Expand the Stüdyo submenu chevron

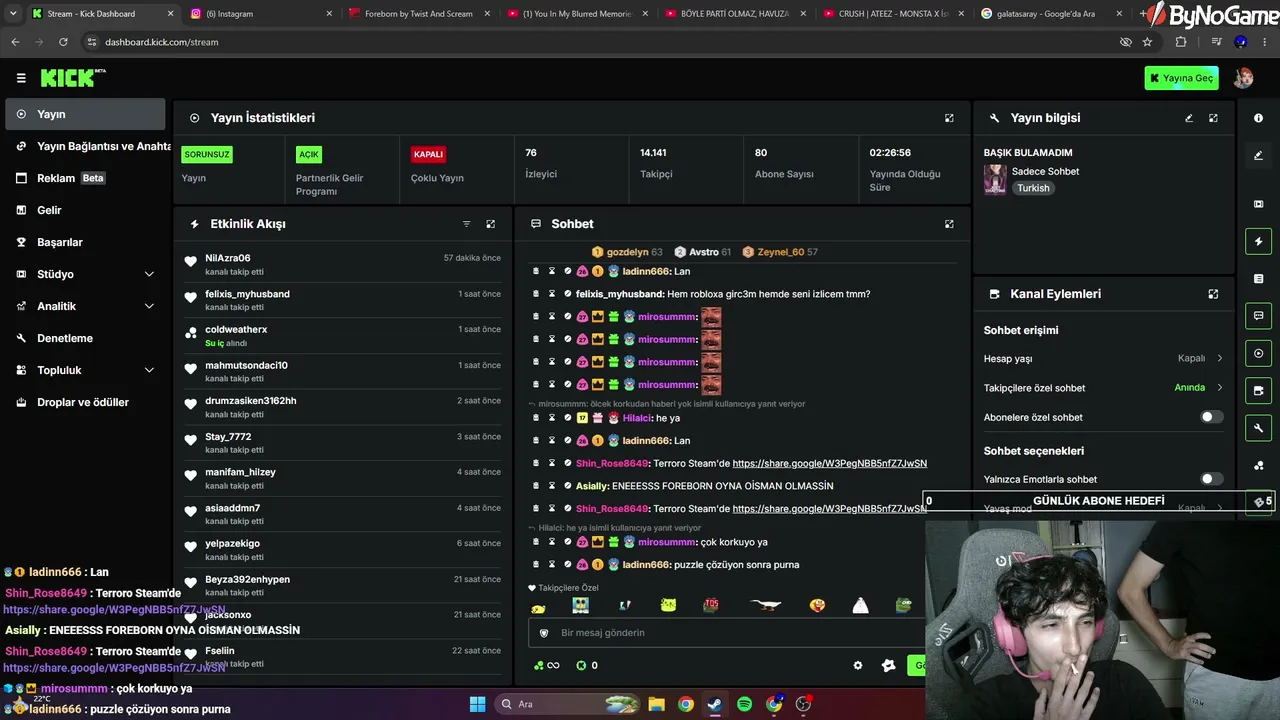point(149,274)
